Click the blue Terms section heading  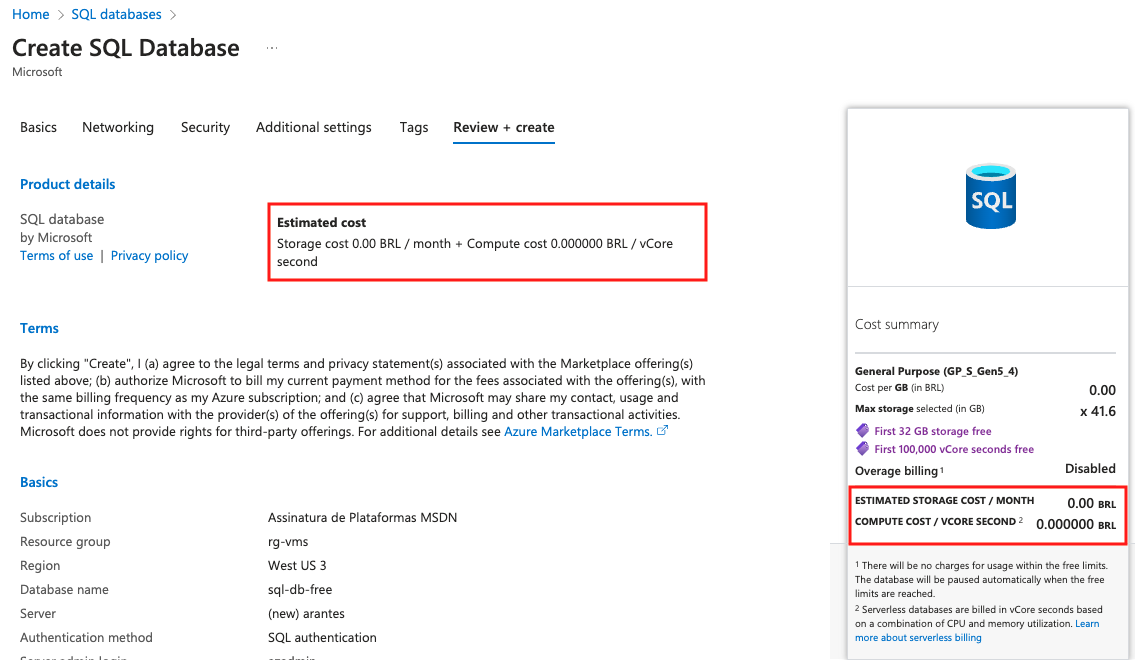pos(39,329)
